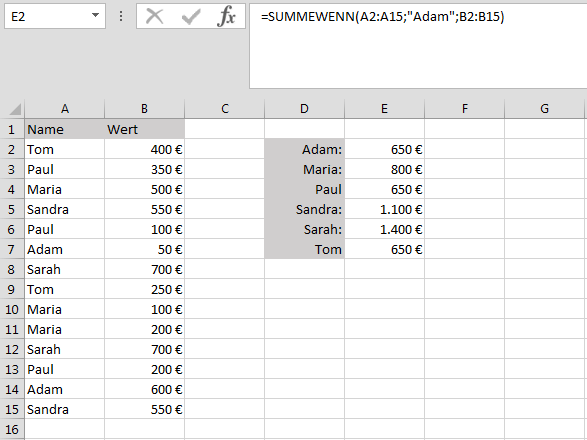Click cell A14 containing 'Adam'
The width and height of the screenshot is (587, 440).
pyautogui.click(x=65, y=389)
